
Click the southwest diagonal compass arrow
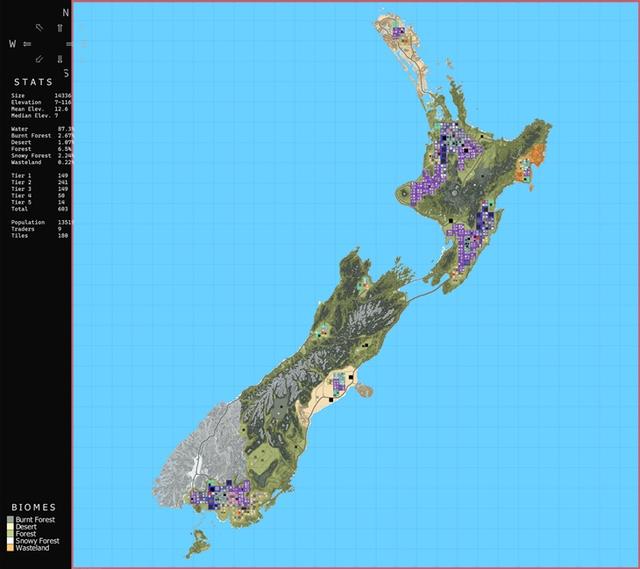pos(39,59)
